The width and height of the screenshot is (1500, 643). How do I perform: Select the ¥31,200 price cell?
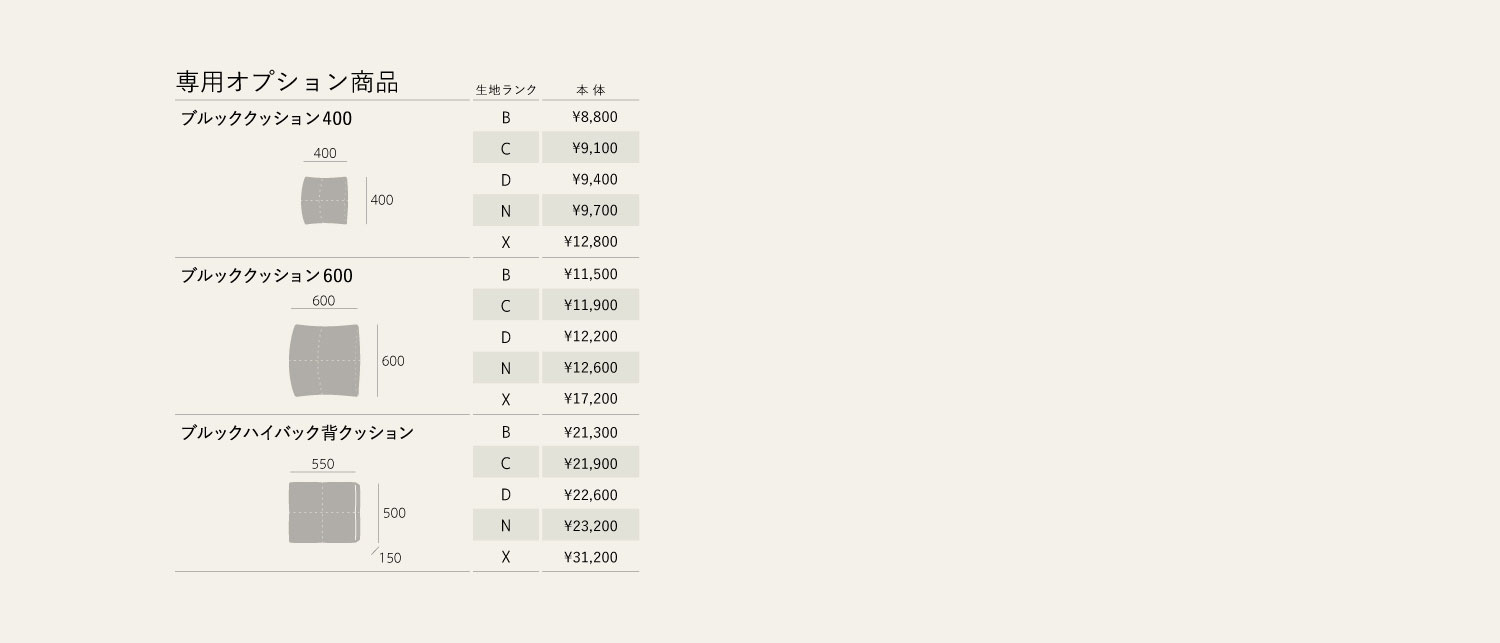point(590,556)
